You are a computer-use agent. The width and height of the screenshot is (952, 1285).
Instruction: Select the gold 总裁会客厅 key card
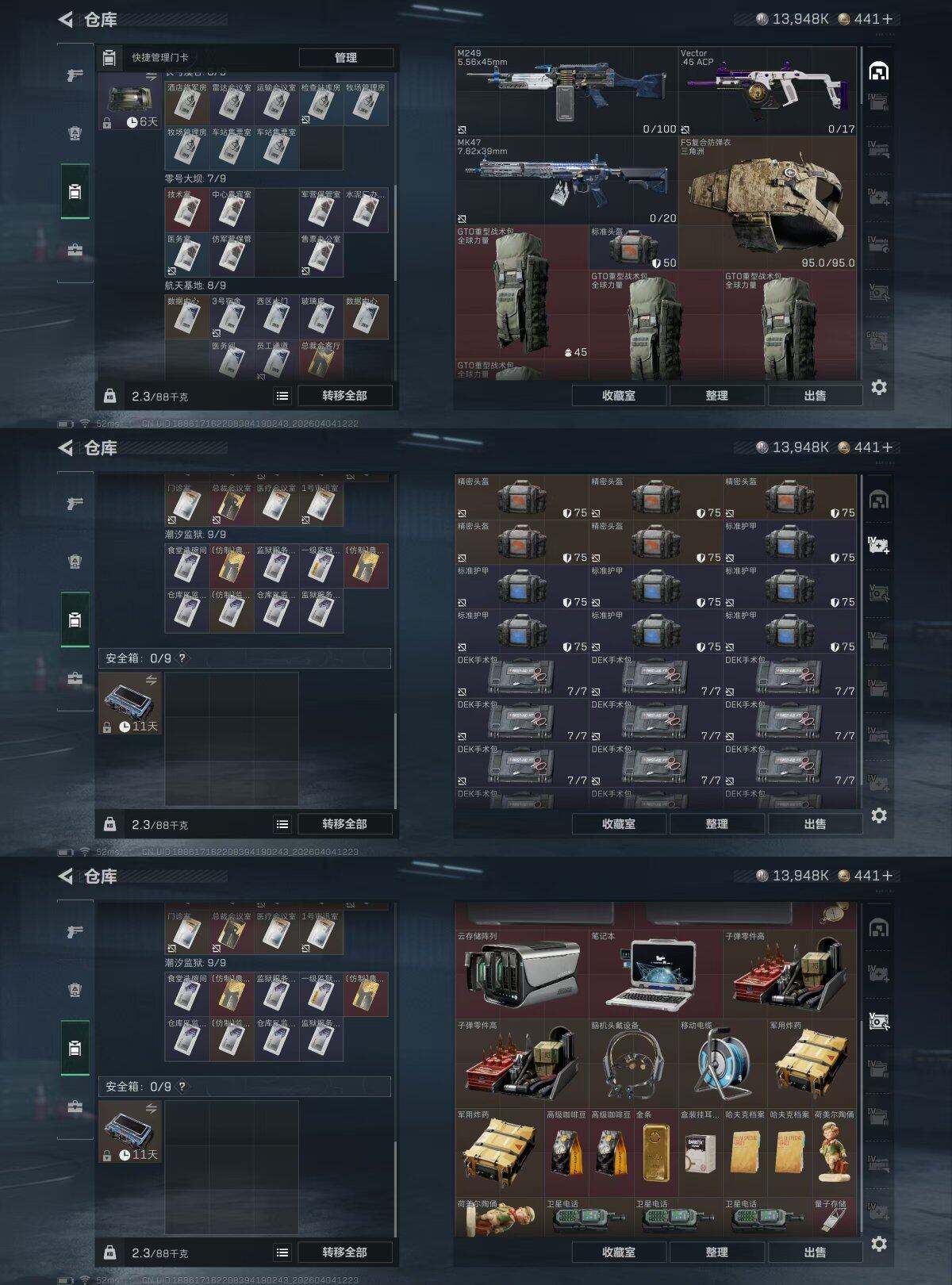[321, 359]
